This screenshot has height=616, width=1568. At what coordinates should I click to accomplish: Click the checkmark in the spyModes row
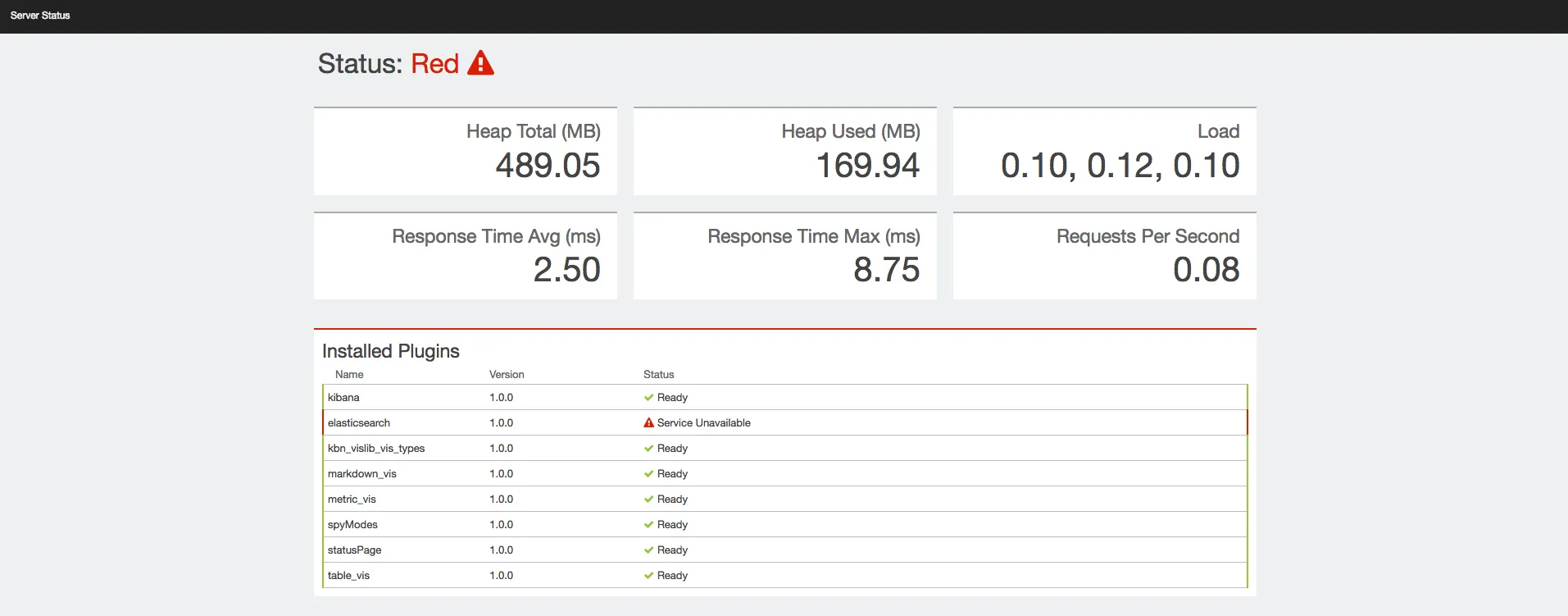click(x=648, y=525)
